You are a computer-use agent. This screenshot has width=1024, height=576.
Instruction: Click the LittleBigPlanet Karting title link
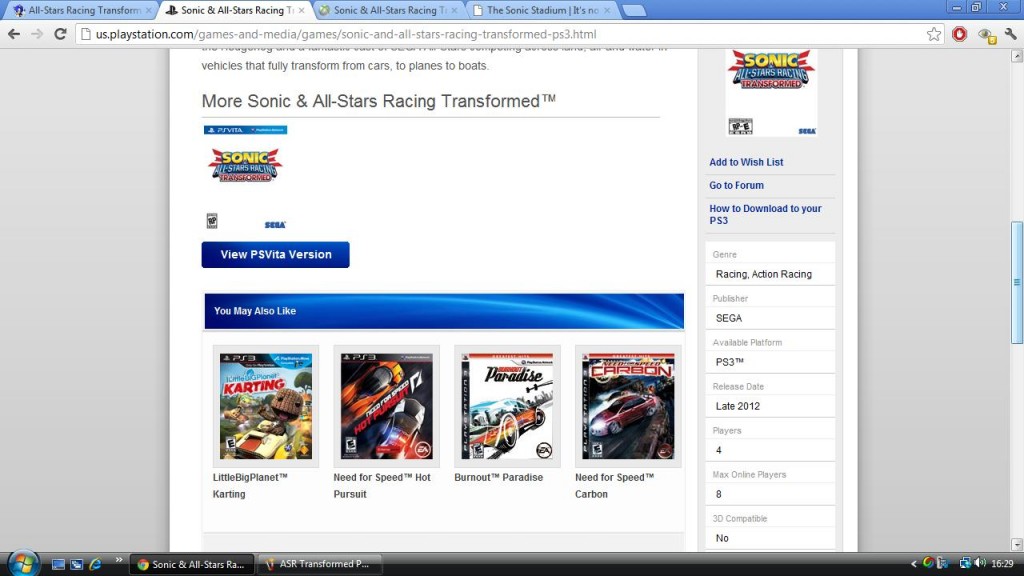click(x=250, y=486)
